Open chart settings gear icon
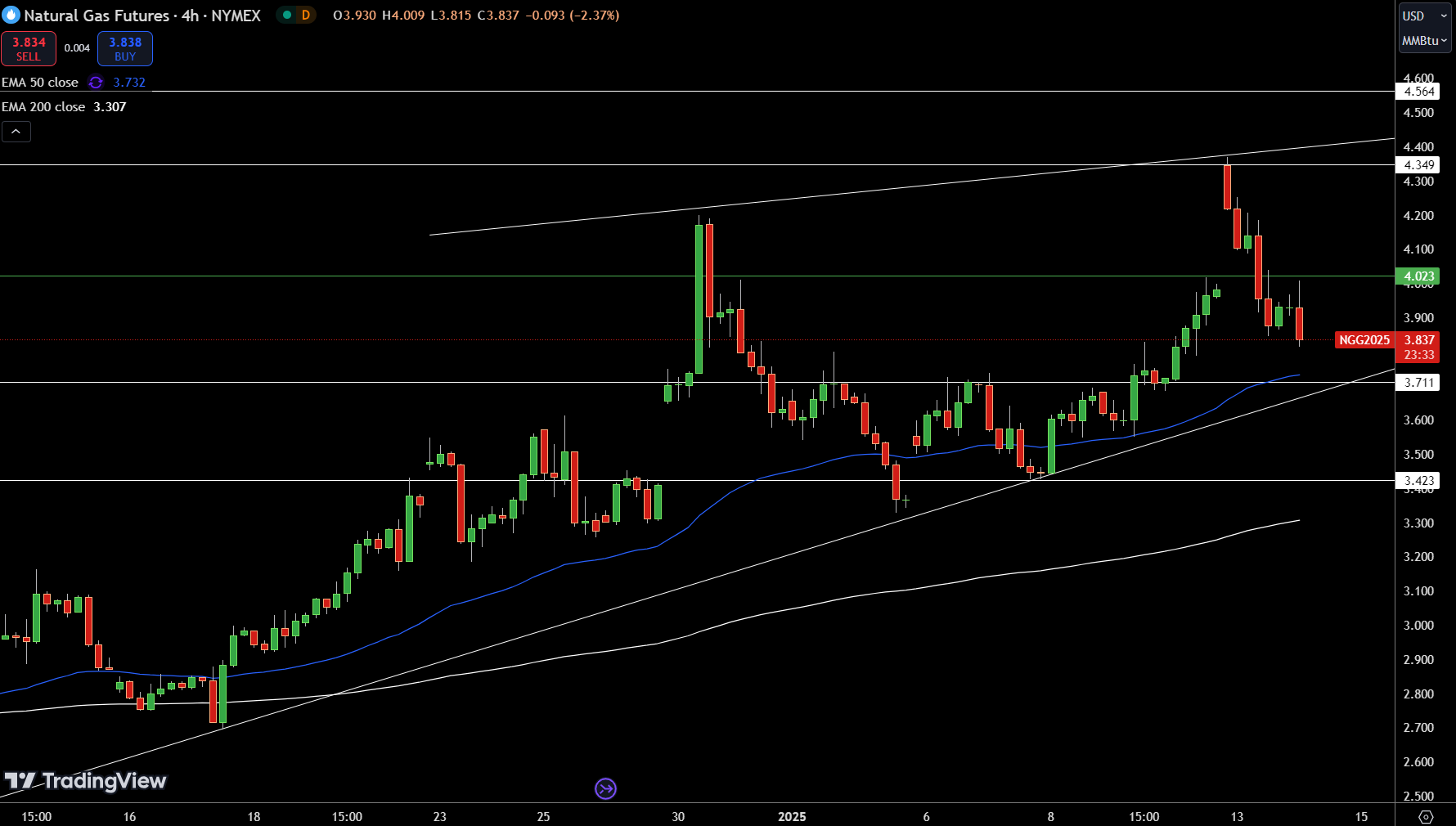1456x826 pixels. [x=1426, y=817]
